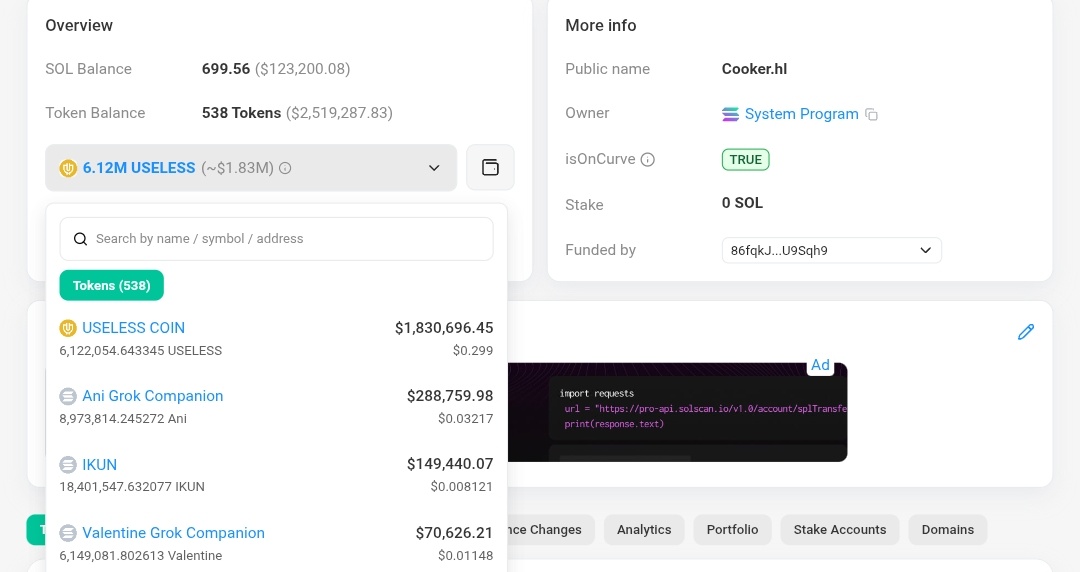Click the Solana logo beside System Program
The height and width of the screenshot is (572, 1080).
tap(730, 114)
